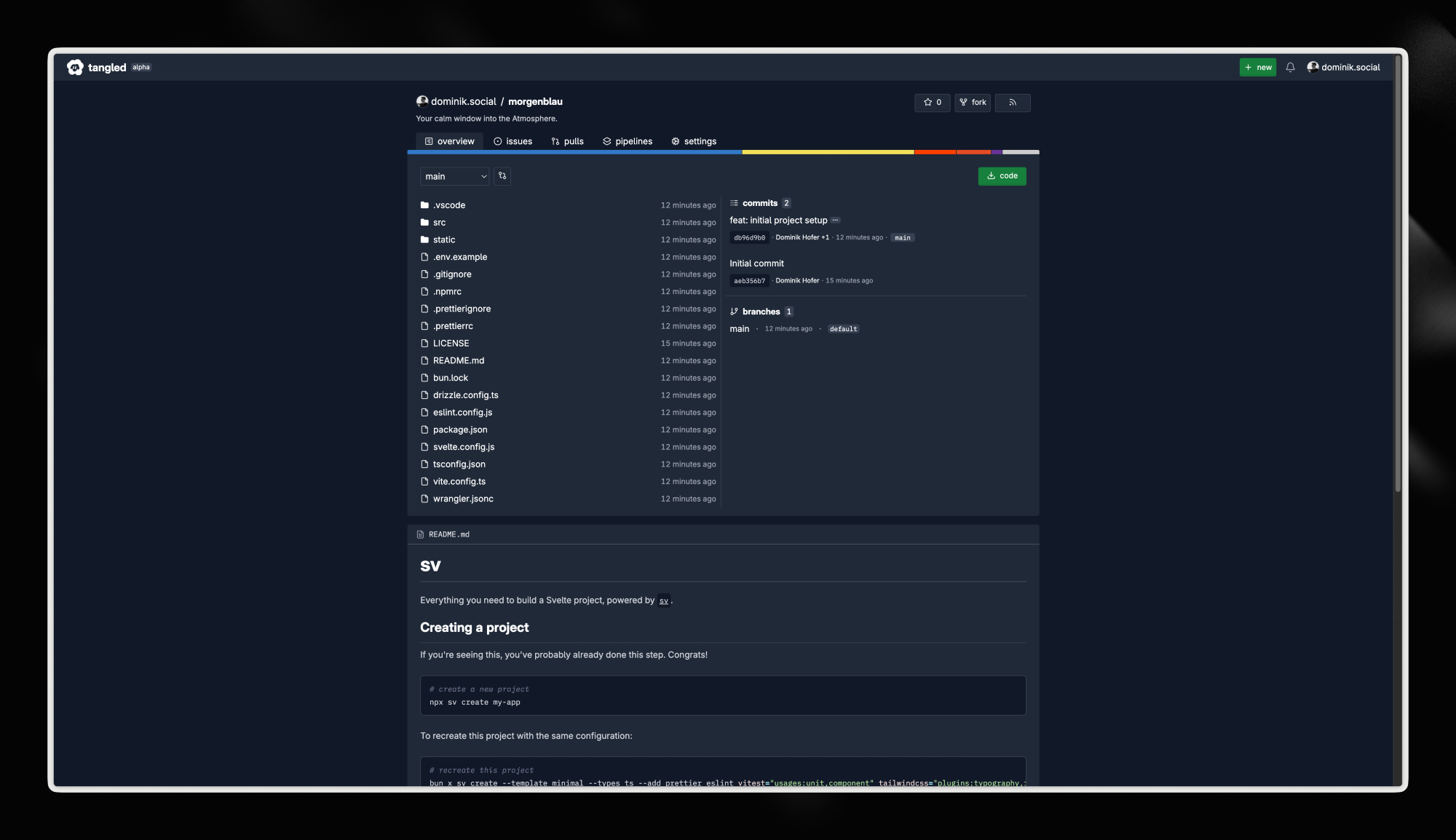Open commit hash aeb356b7
Image resolution: width=1456 pixels, height=840 pixels.
(x=749, y=281)
